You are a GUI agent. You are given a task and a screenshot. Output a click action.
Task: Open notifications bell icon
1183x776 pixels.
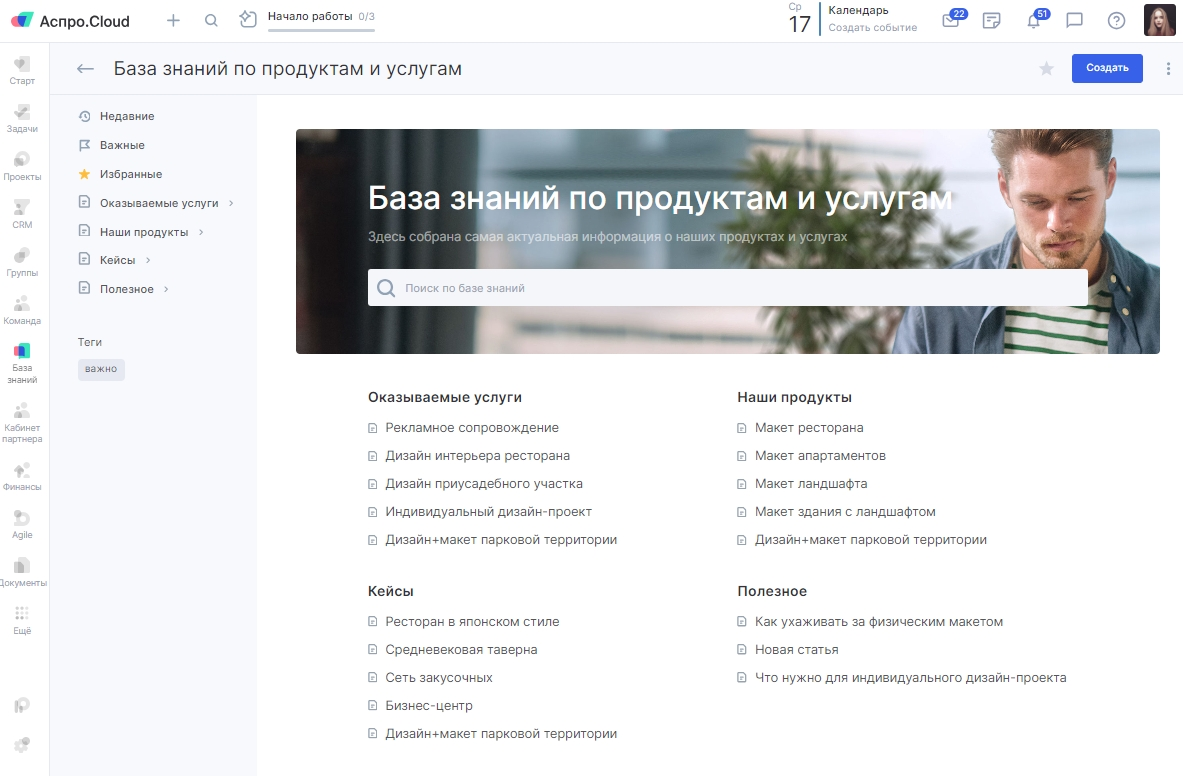[x=1034, y=21]
